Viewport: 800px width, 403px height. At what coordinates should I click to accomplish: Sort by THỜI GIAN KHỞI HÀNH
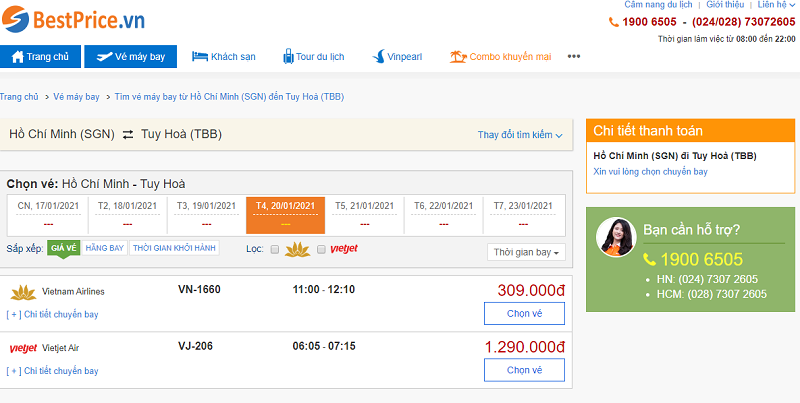(x=174, y=248)
